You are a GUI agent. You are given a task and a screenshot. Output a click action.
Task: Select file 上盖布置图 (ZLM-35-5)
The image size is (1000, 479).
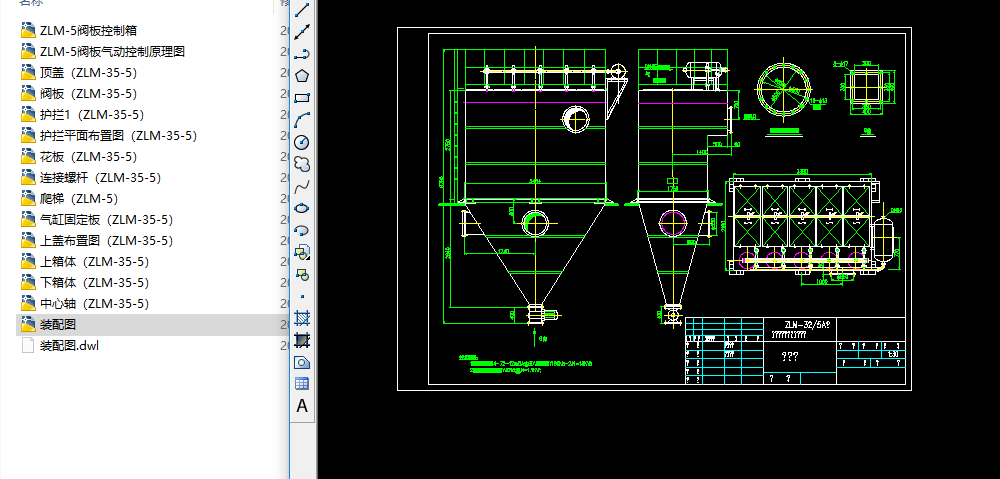pos(106,241)
